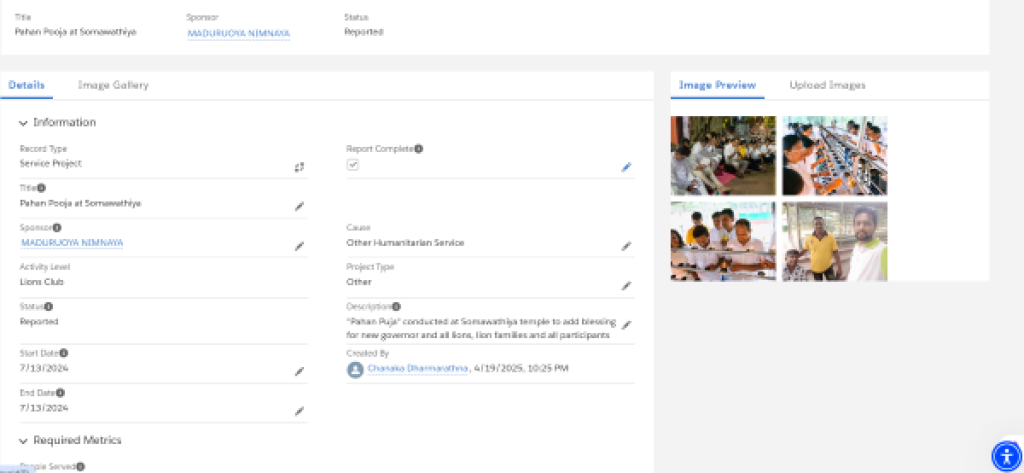Edit the Description pencil icon
The image size is (1024, 473).
tap(626, 325)
